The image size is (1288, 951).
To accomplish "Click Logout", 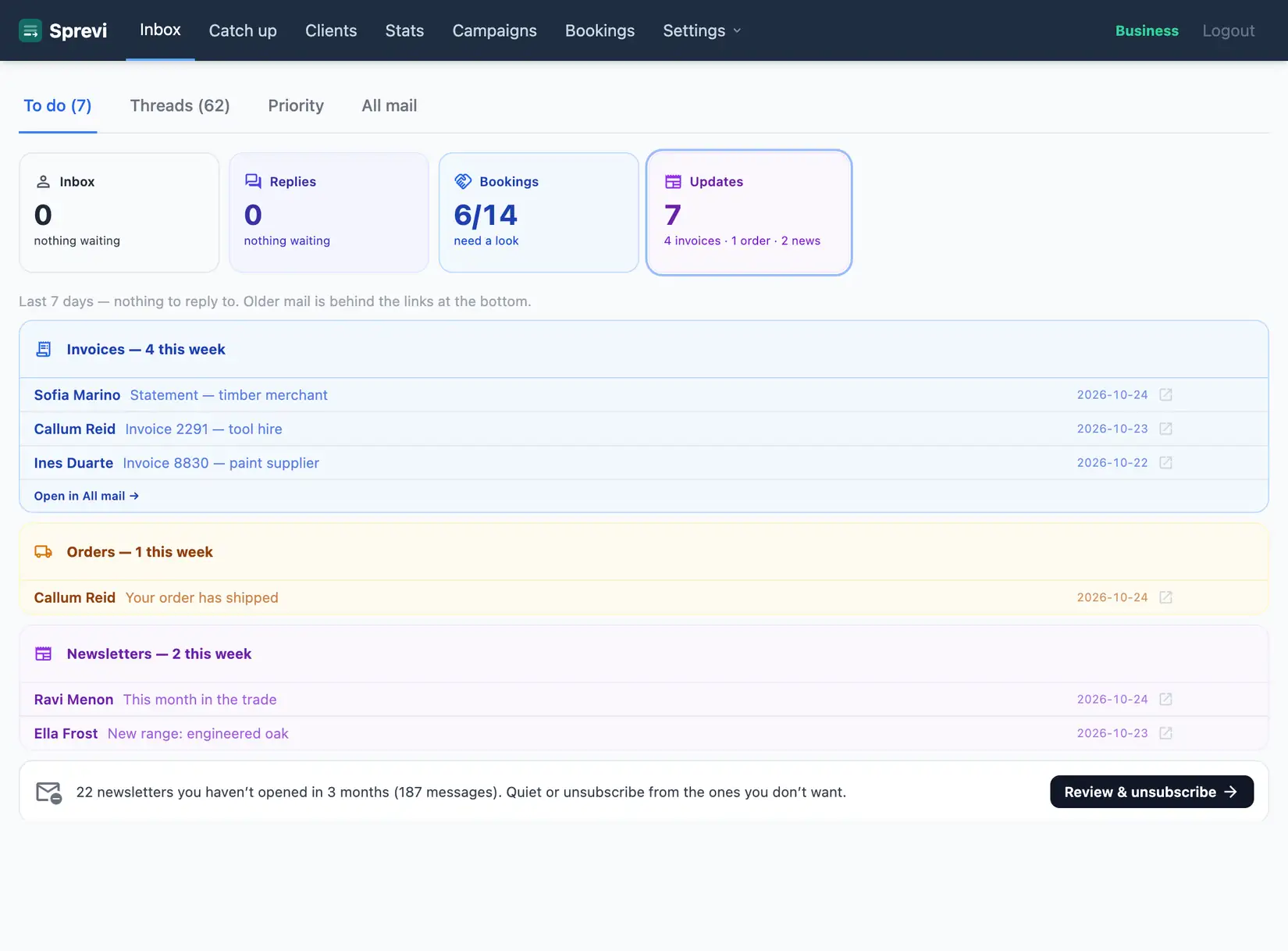I will (x=1229, y=30).
